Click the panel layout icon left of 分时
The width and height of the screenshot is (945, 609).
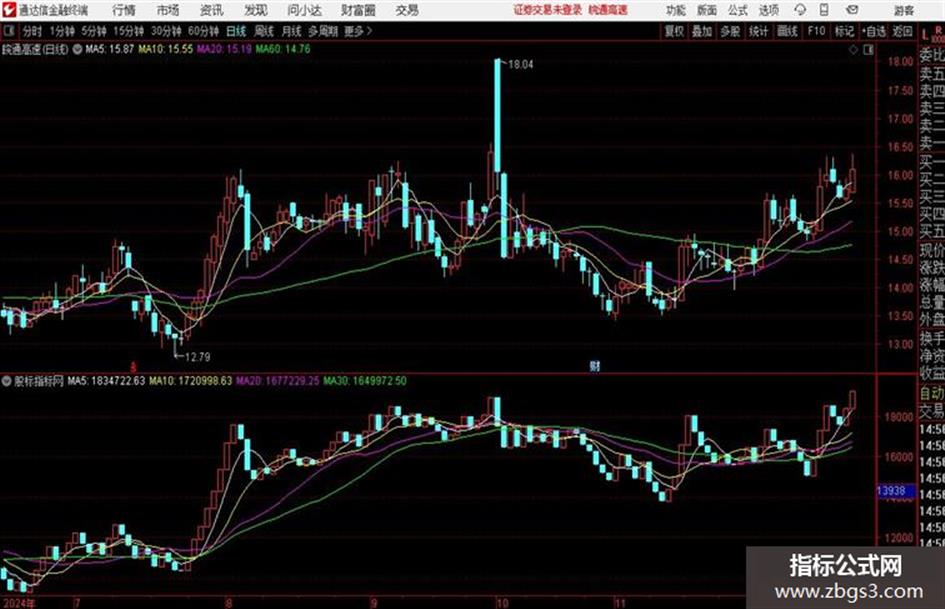[9, 31]
